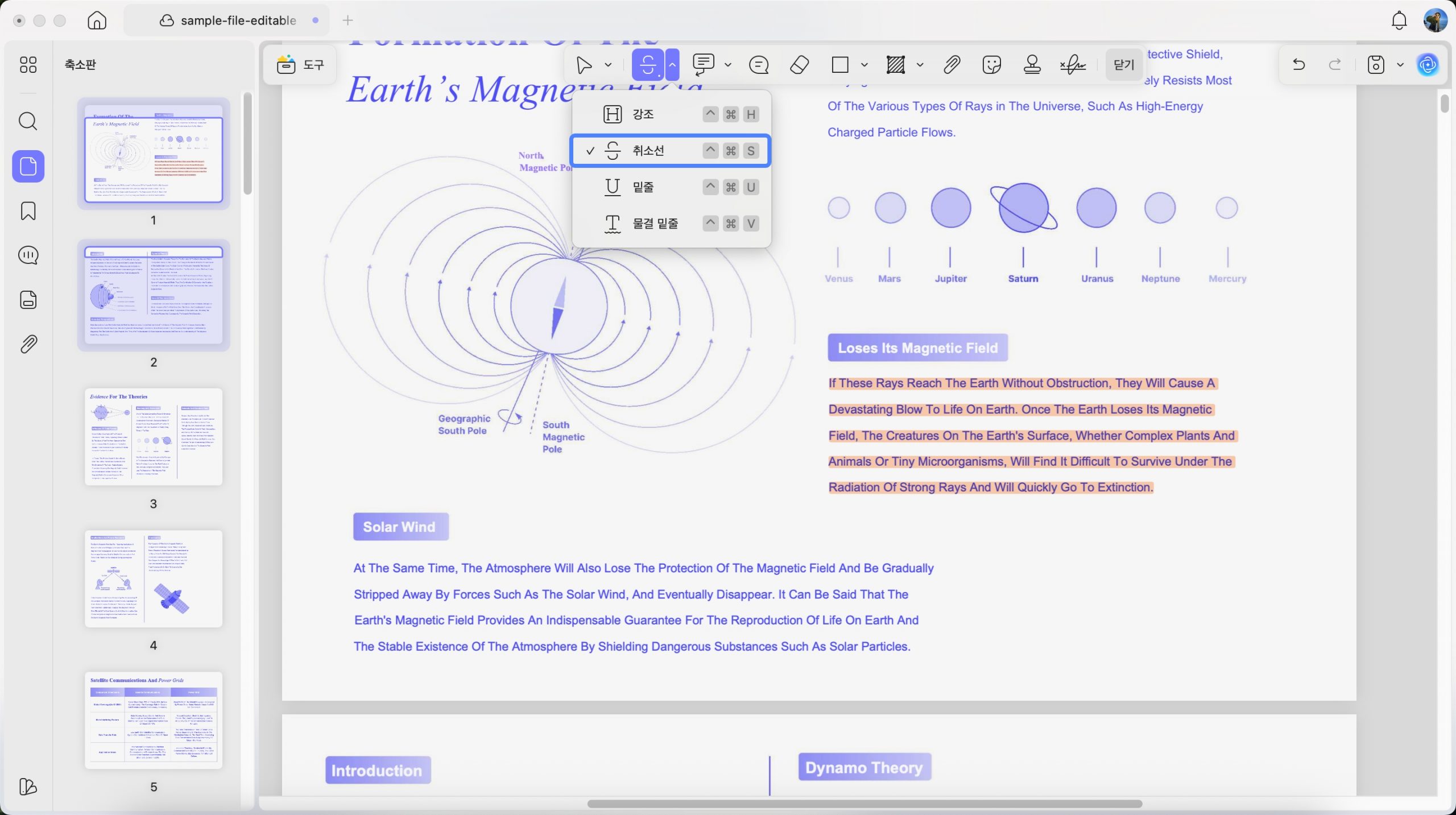Activate the strikethrough markup tool button
This screenshot has height=815, width=1456.
648,65
